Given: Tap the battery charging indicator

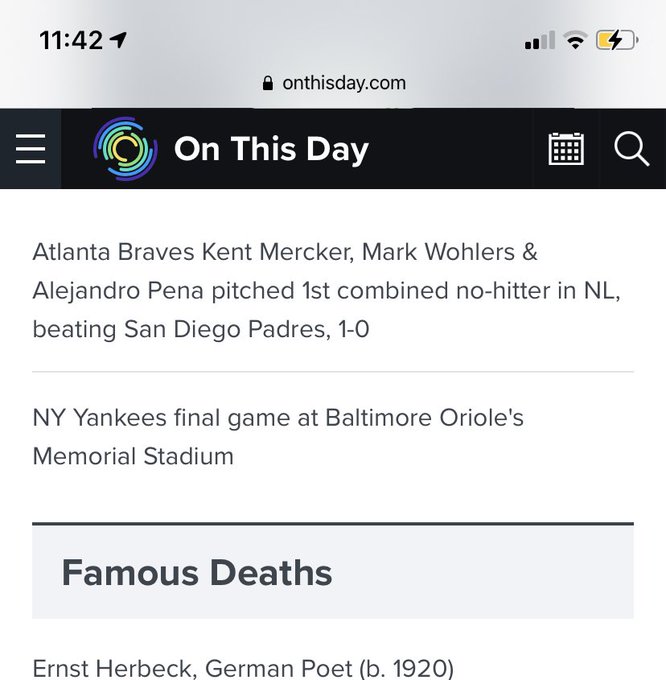Looking at the screenshot, I should click(x=616, y=41).
